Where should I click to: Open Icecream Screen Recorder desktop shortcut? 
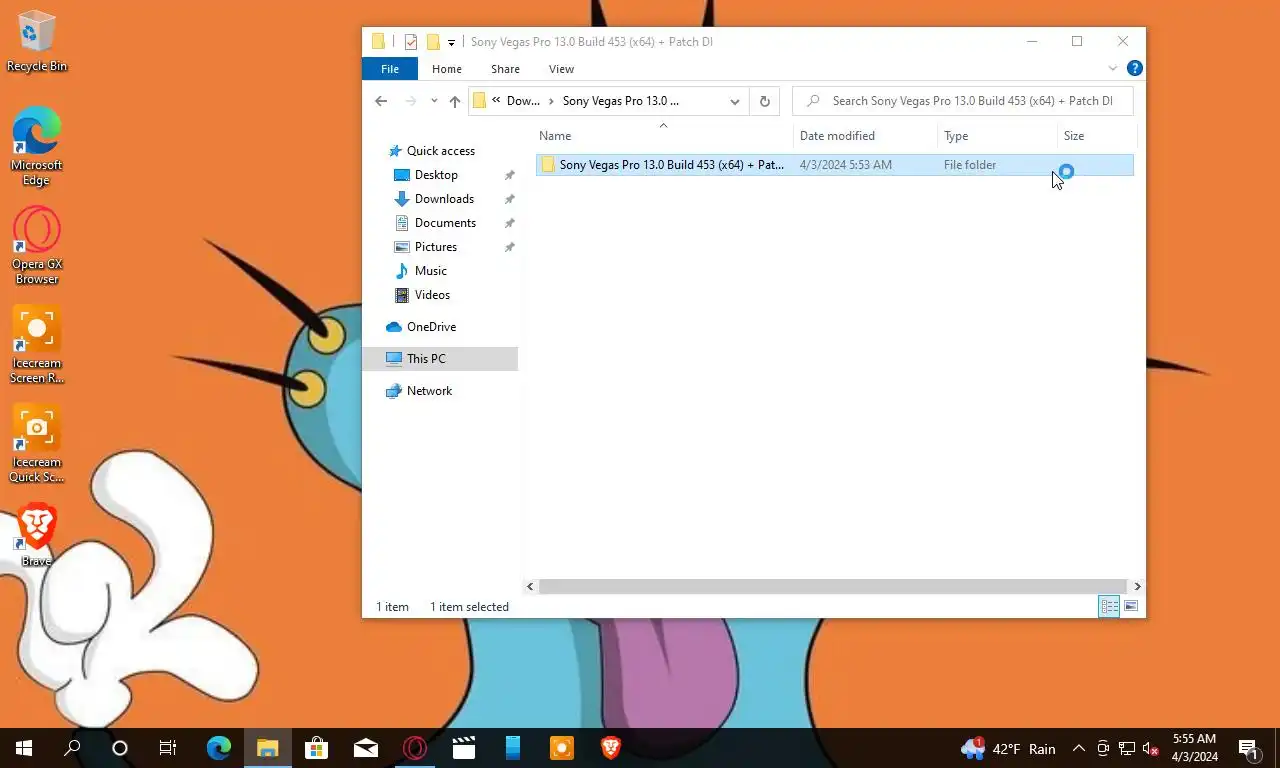point(37,344)
